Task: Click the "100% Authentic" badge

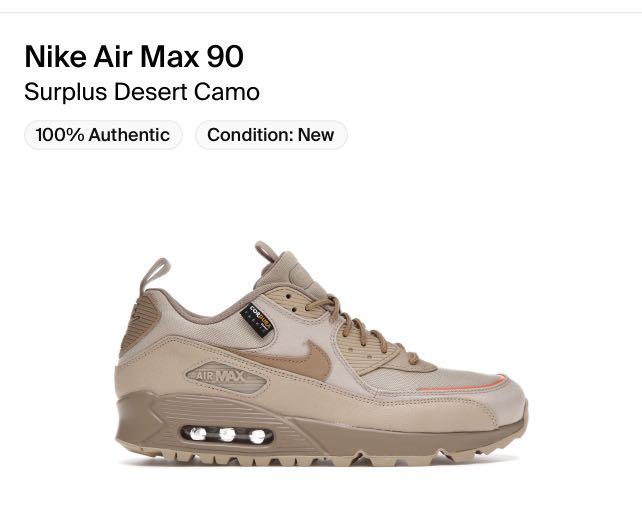Action: coord(103,135)
